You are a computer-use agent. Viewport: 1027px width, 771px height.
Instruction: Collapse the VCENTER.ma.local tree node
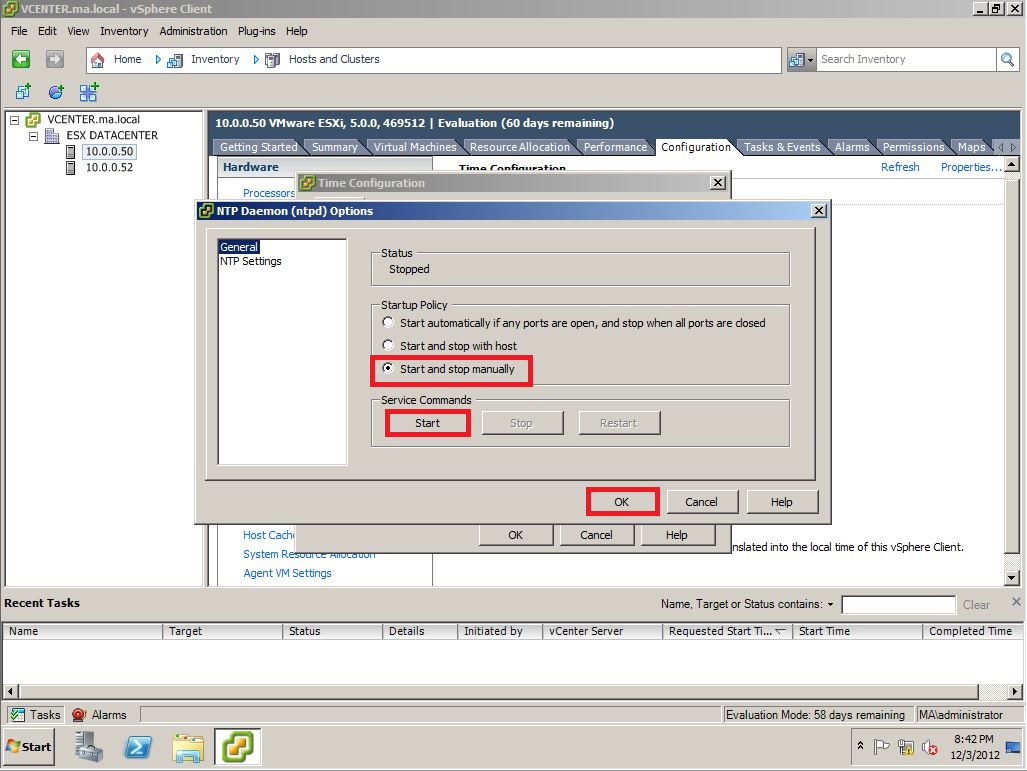coord(14,120)
